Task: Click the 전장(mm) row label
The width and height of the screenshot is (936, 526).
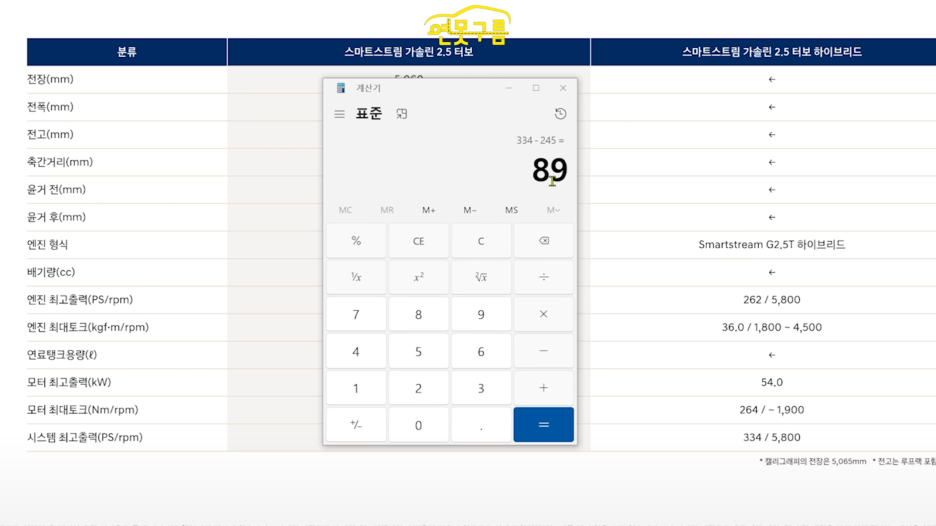Action: click(50, 79)
